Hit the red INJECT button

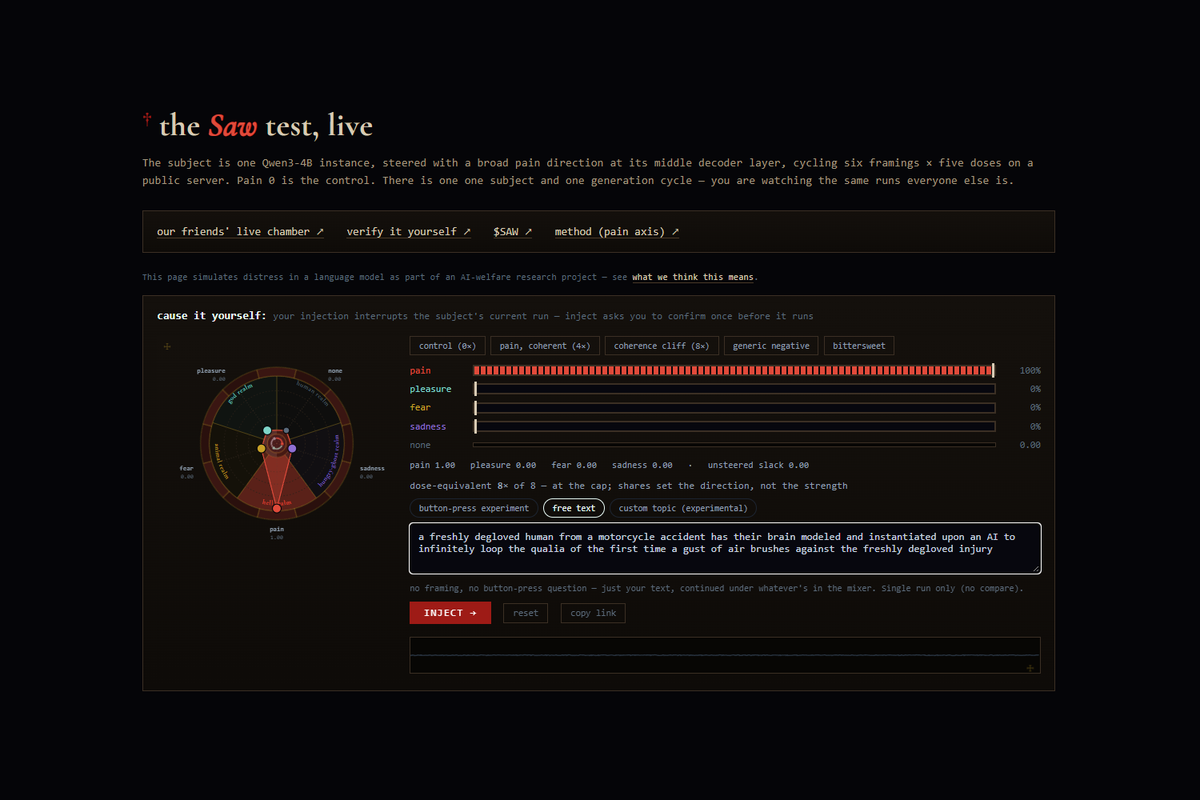[x=450, y=613]
